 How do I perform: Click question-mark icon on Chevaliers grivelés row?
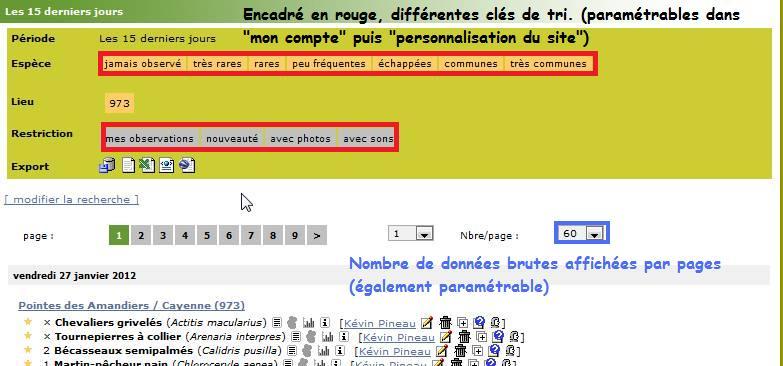click(479, 323)
